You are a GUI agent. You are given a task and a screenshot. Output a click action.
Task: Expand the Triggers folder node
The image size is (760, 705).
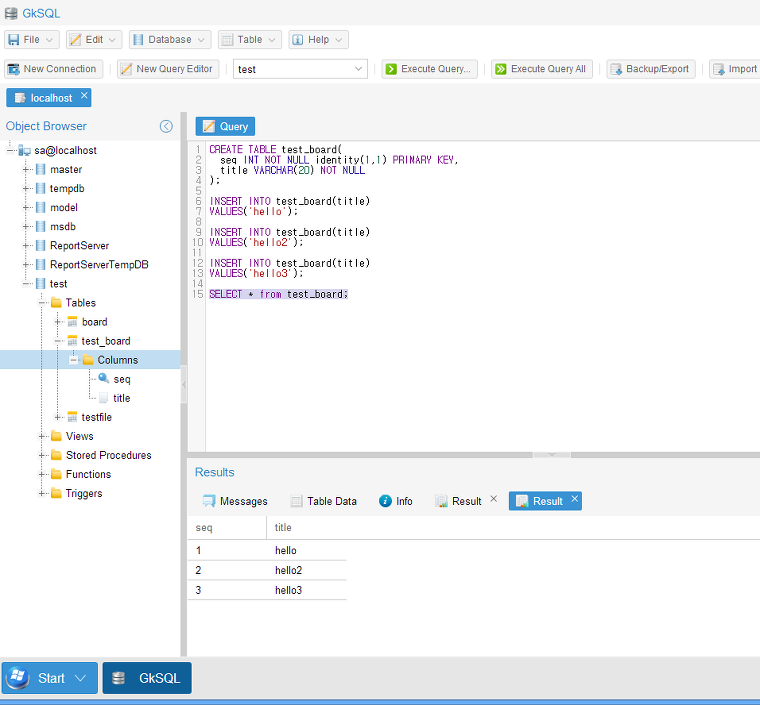click(x=42, y=493)
